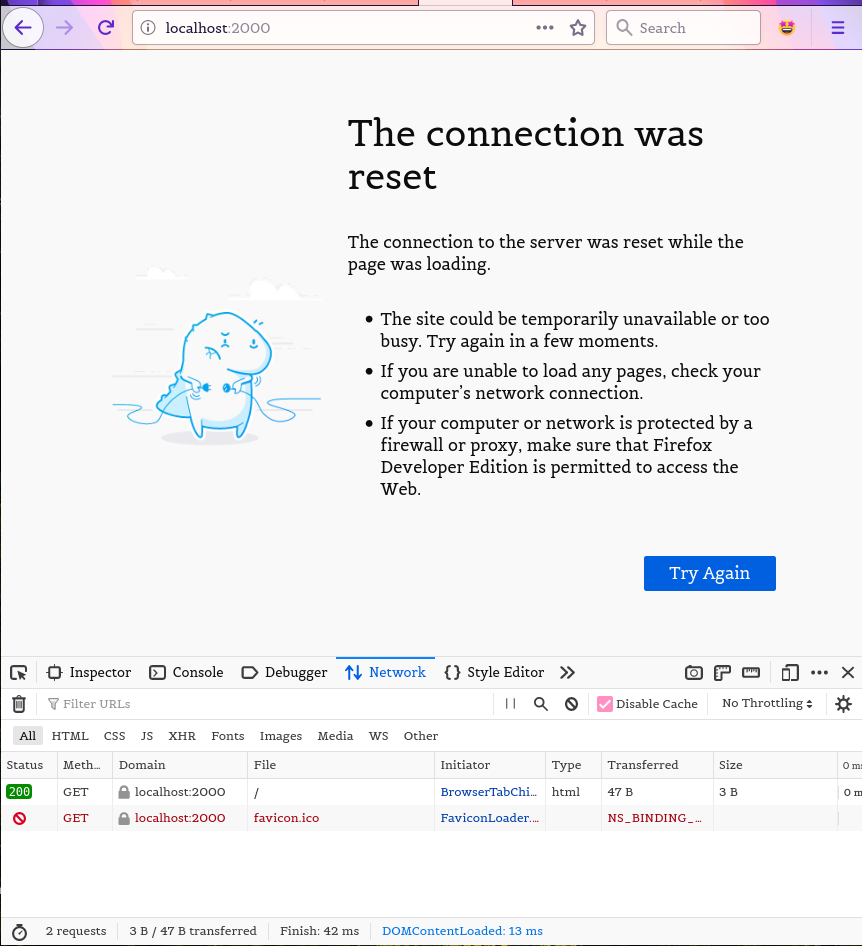This screenshot has width=862, height=946.
Task: Open the page actions ellipsis menu
Action: [x=545, y=28]
